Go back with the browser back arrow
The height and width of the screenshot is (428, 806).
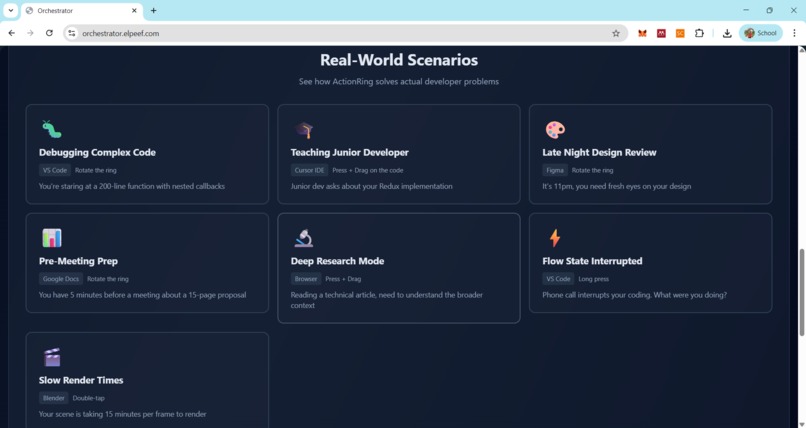tap(11, 33)
